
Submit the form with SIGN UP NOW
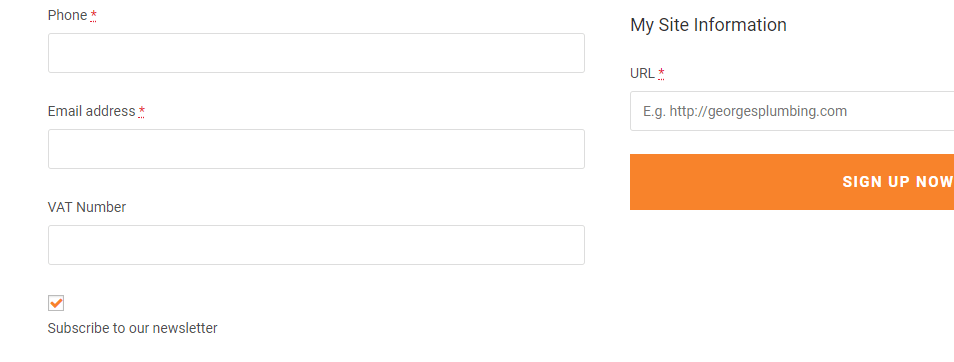tap(792, 182)
